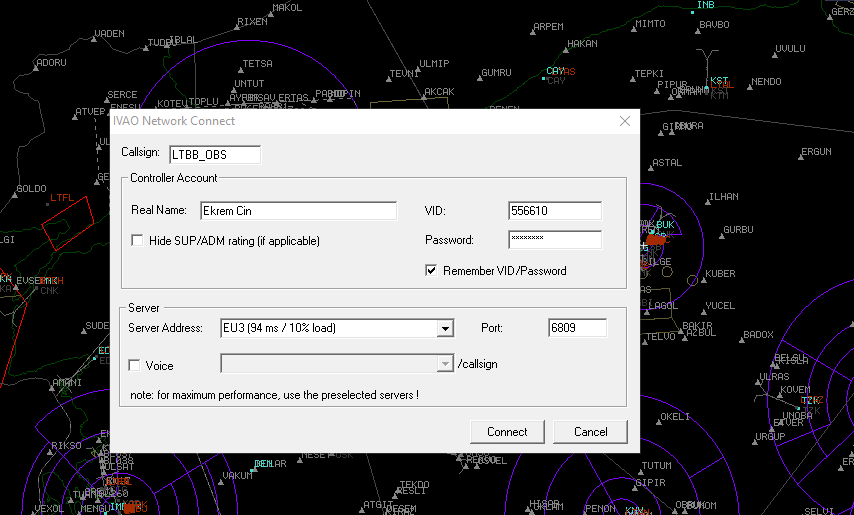The image size is (854, 515).
Task: Click into the Password field
Action: coord(555,240)
